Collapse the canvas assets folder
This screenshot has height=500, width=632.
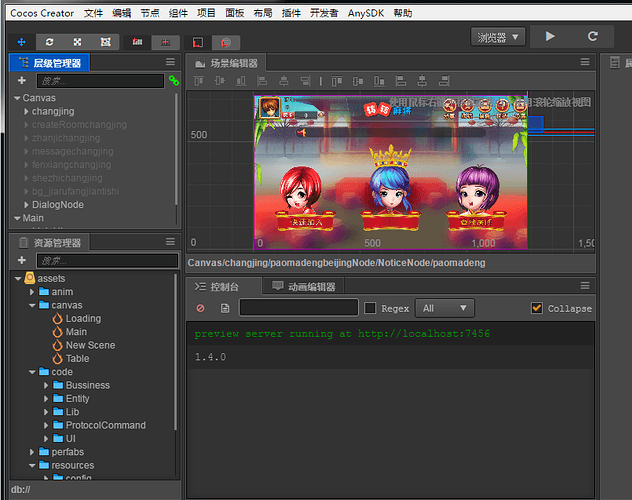32,305
